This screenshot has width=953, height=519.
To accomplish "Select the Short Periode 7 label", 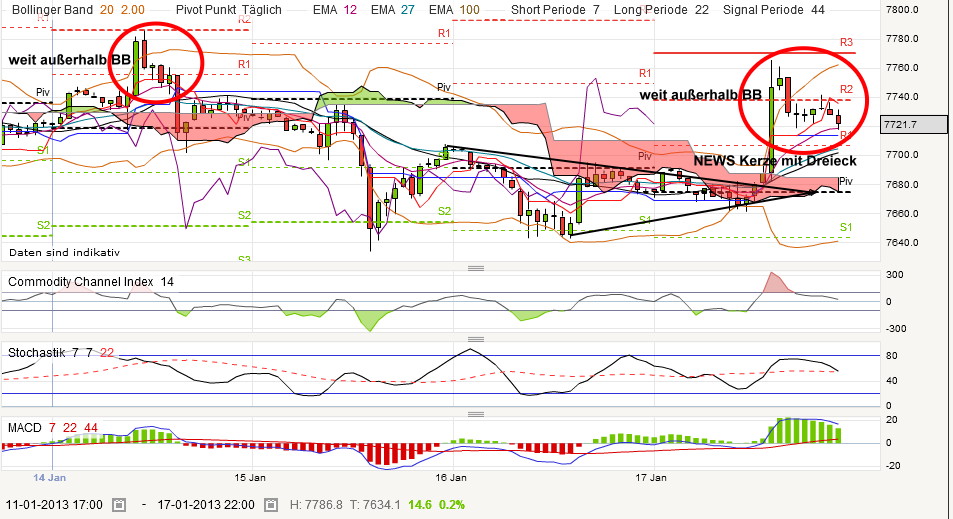I will 555,10.
